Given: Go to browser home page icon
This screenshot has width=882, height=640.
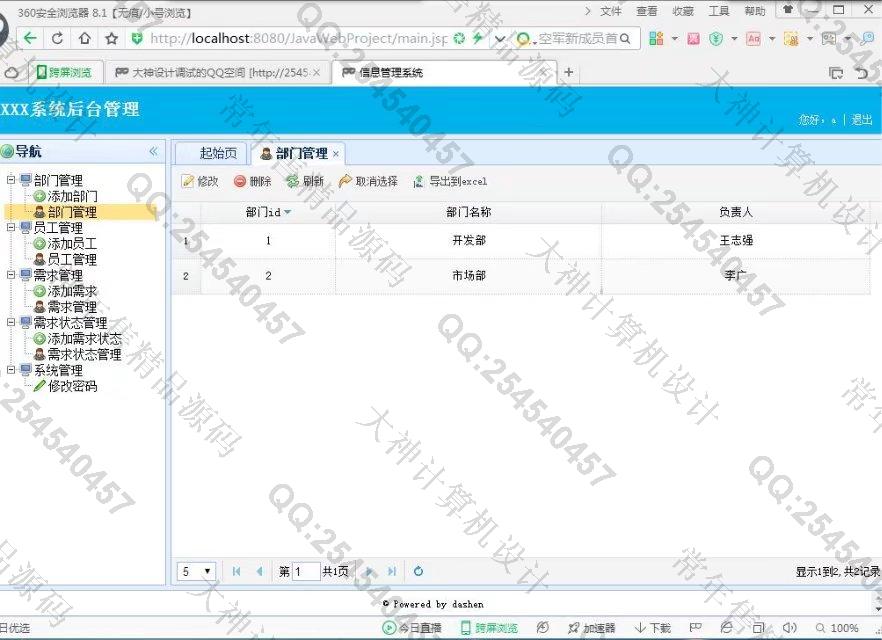Looking at the screenshot, I should click(84, 38).
